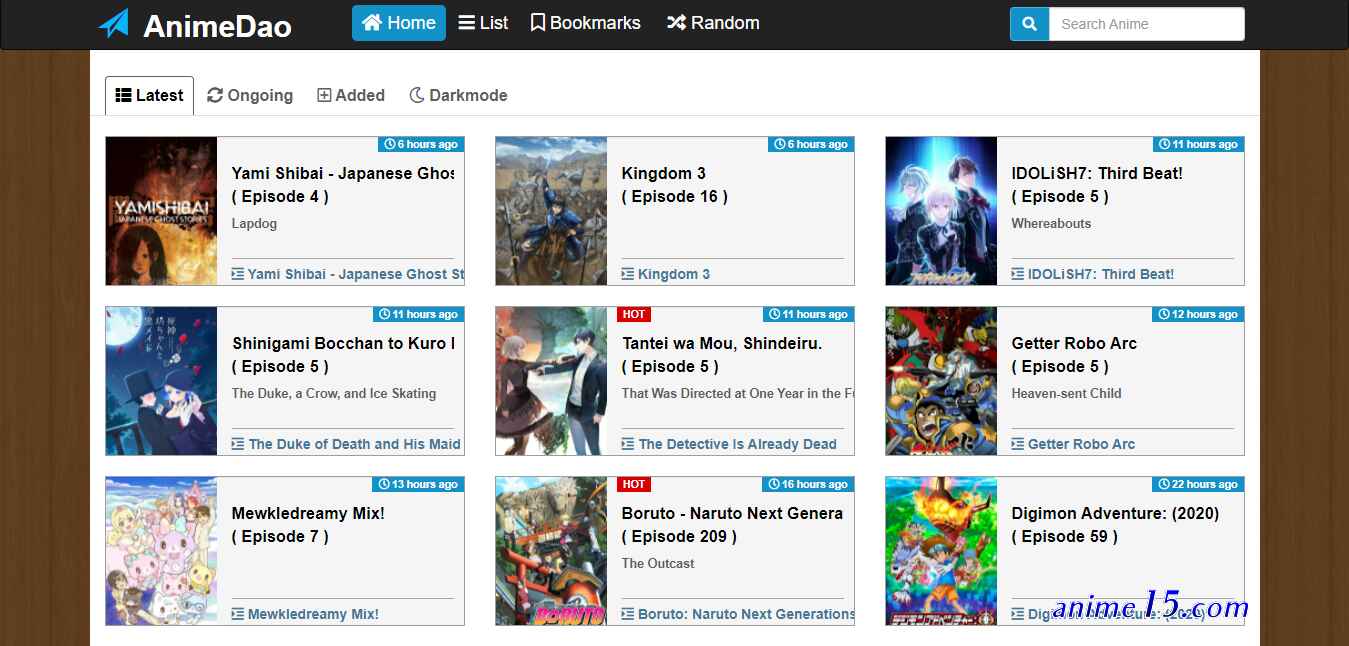Follow the Mewkledreamy Mix! series link
Image resolution: width=1349 pixels, height=646 pixels.
305,614
